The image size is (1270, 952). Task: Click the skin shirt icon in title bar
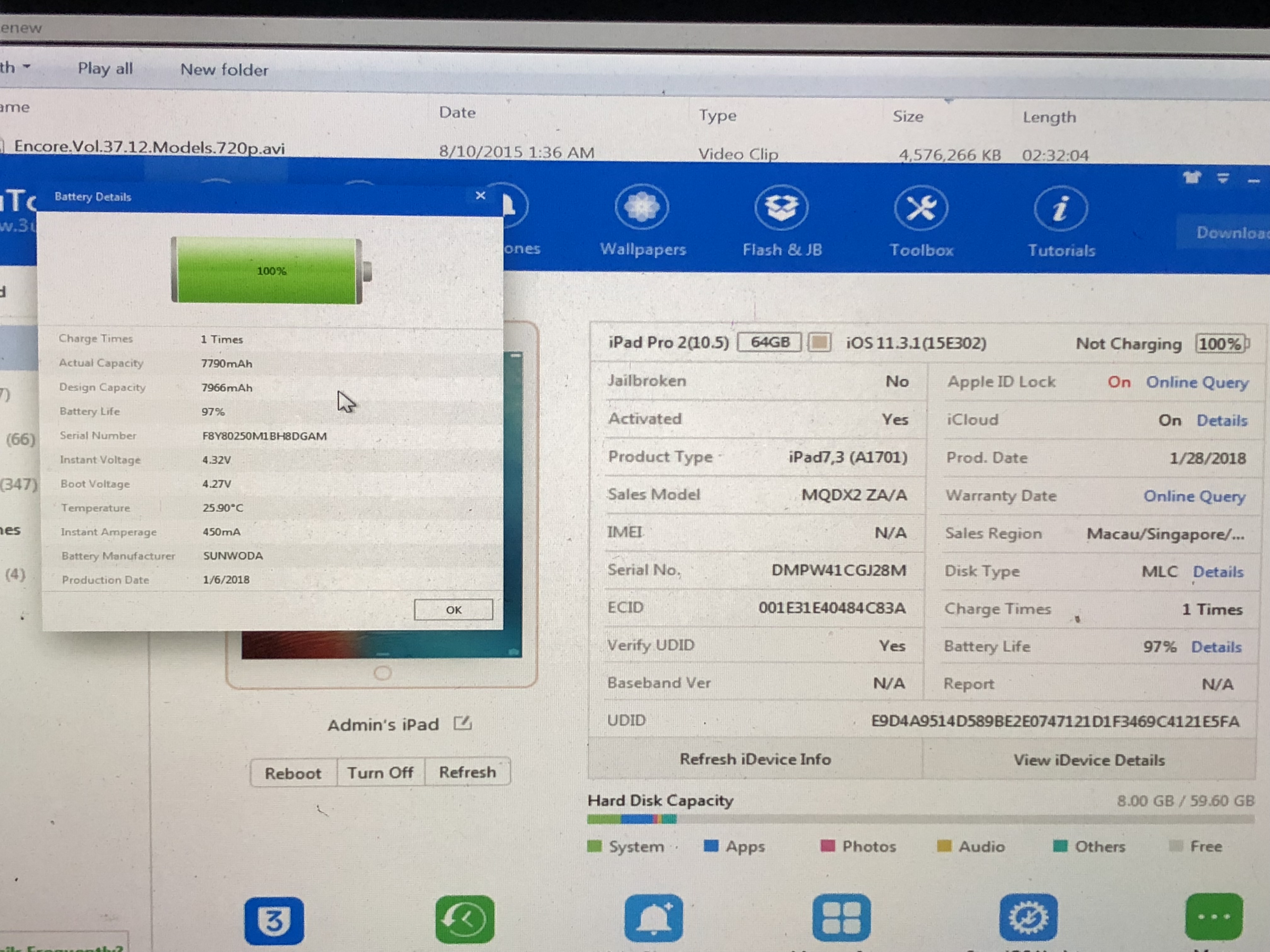click(1192, 178)
